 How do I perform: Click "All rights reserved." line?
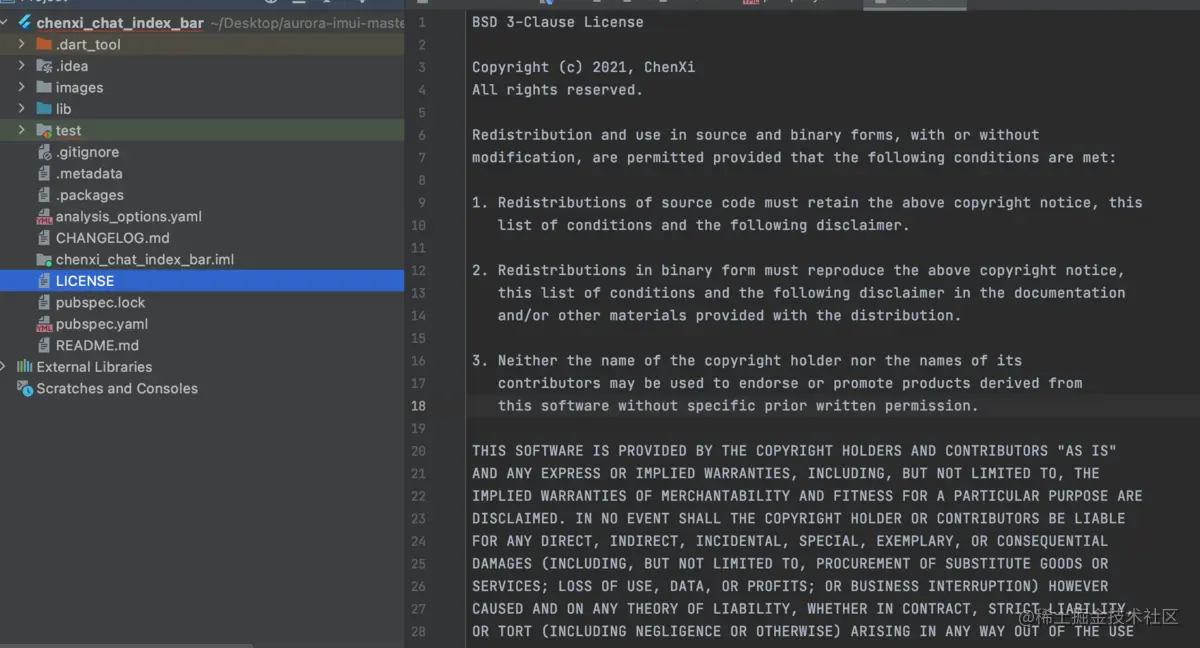557,90
